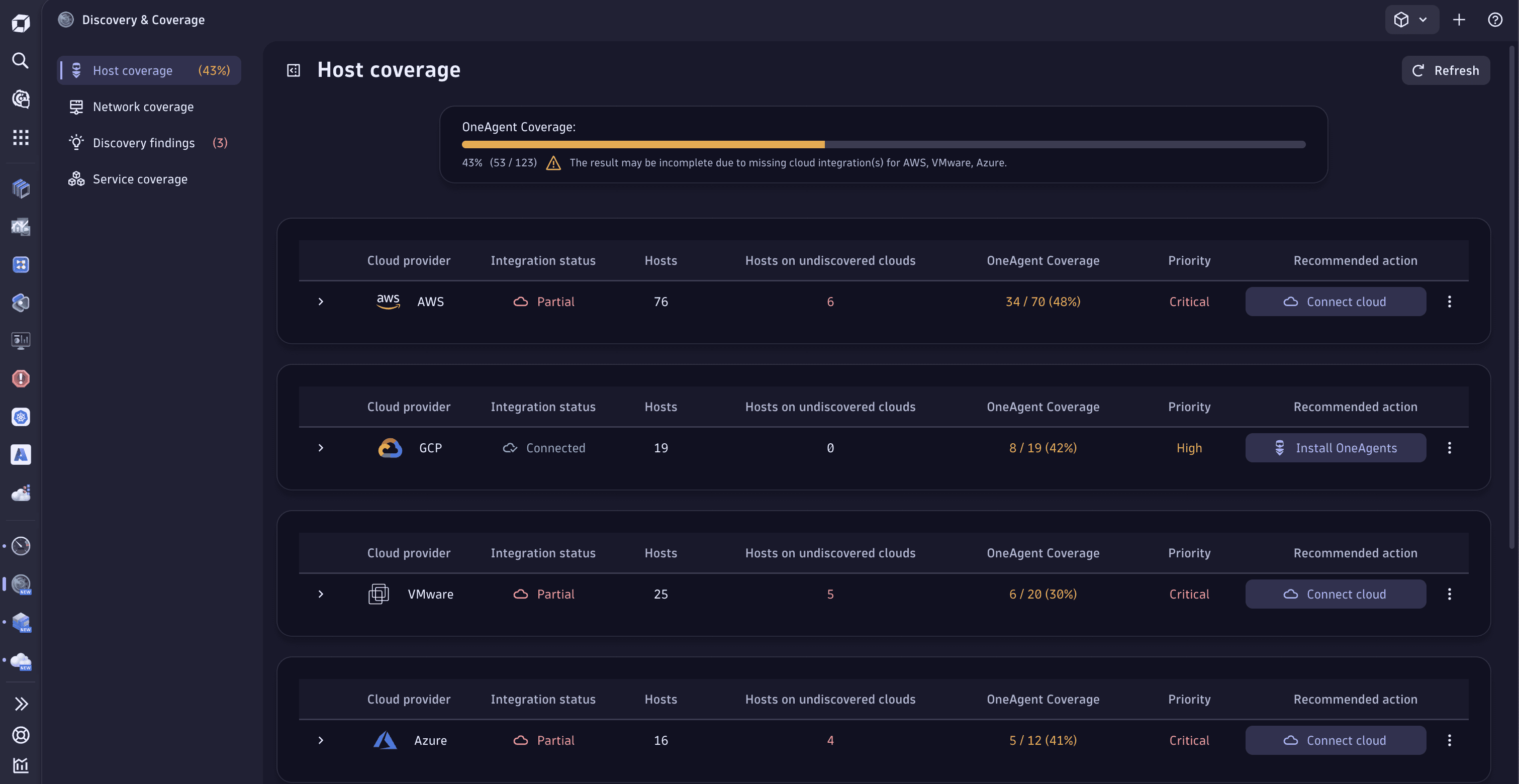Image resolution: width=1519 pixels, height=784 pixels.
Task: Click Azure coverage 5 / 12 (41%)
Action: click(x=1042, y=740)
